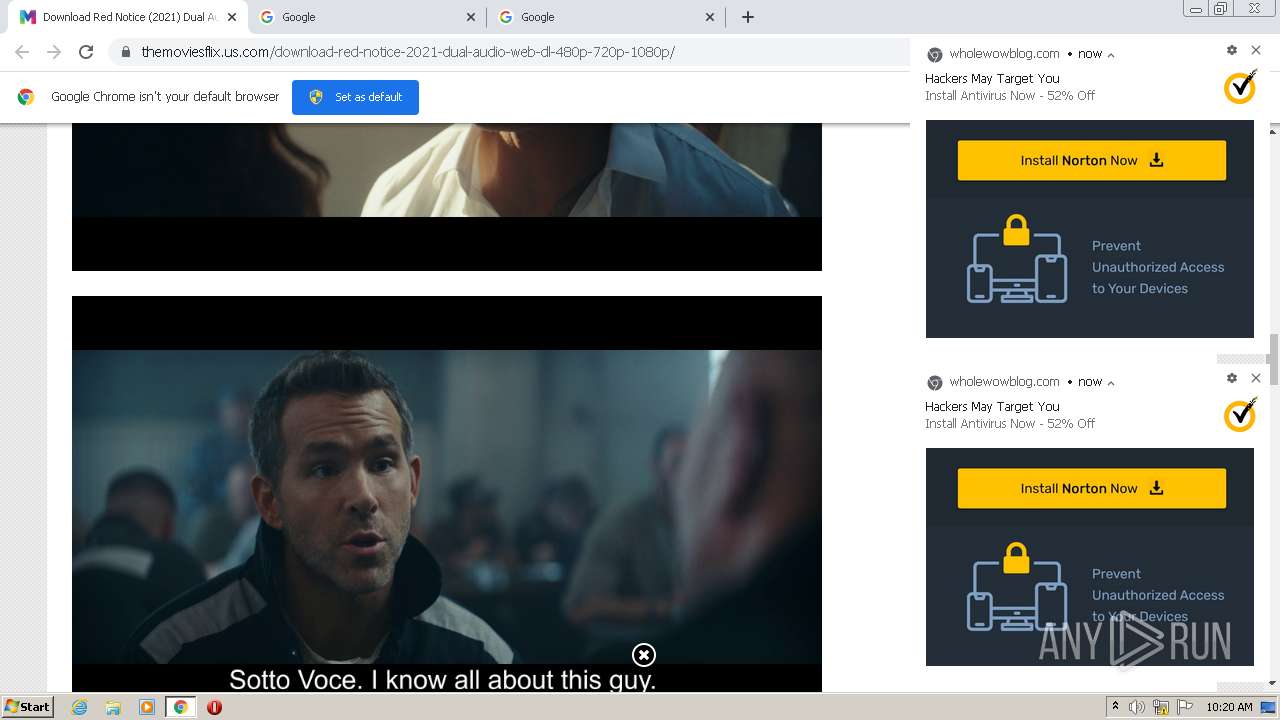Click the devices lock image in bottom notification
This screenshot has height=720, width=1280.
coord(1016,586)
